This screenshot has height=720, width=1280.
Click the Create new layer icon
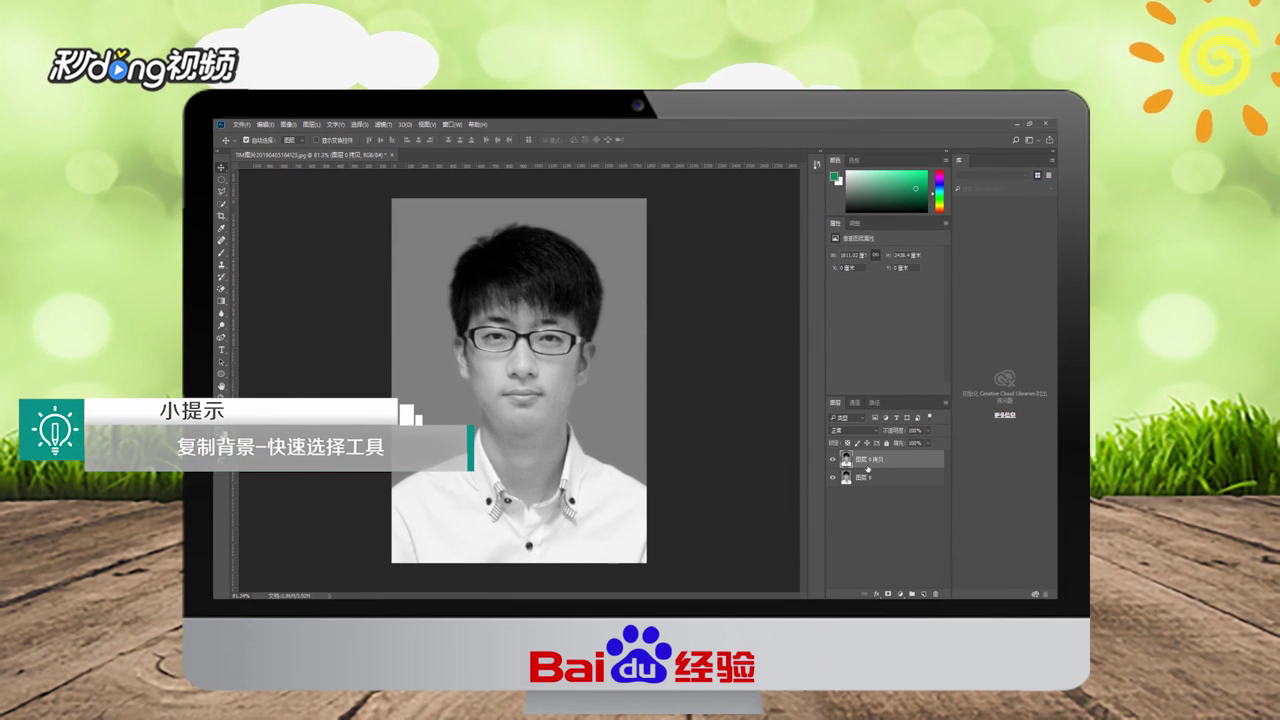[x=923, y=594]
